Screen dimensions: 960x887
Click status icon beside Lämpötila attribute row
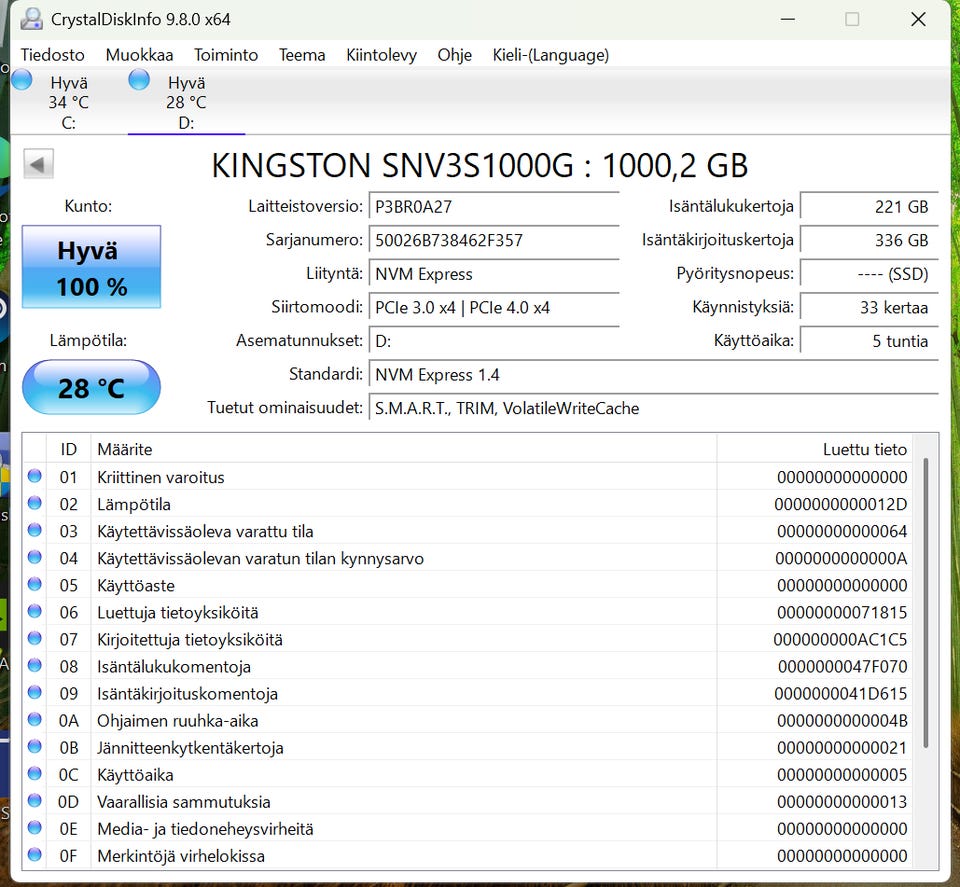click(x=35, y=503)
